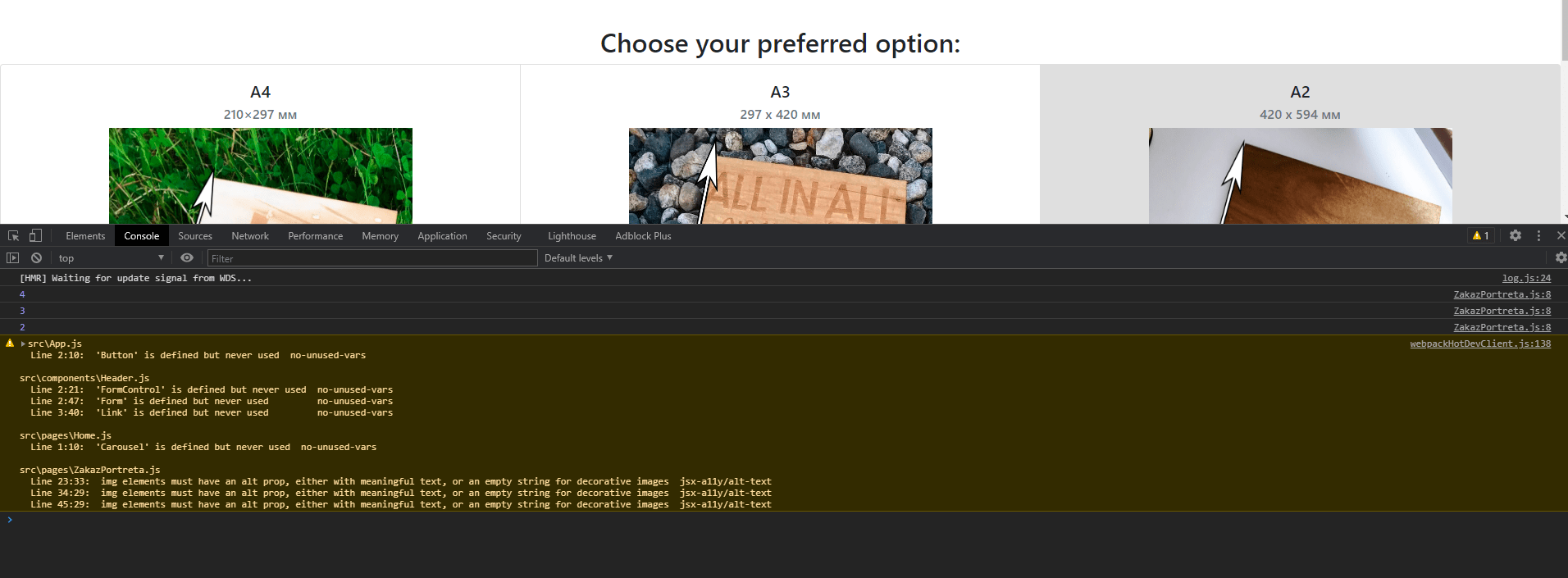Click the 'FormControl' never used warning line
The width and height of the screenshot is (1568, 578).
[x=212, y=389]
